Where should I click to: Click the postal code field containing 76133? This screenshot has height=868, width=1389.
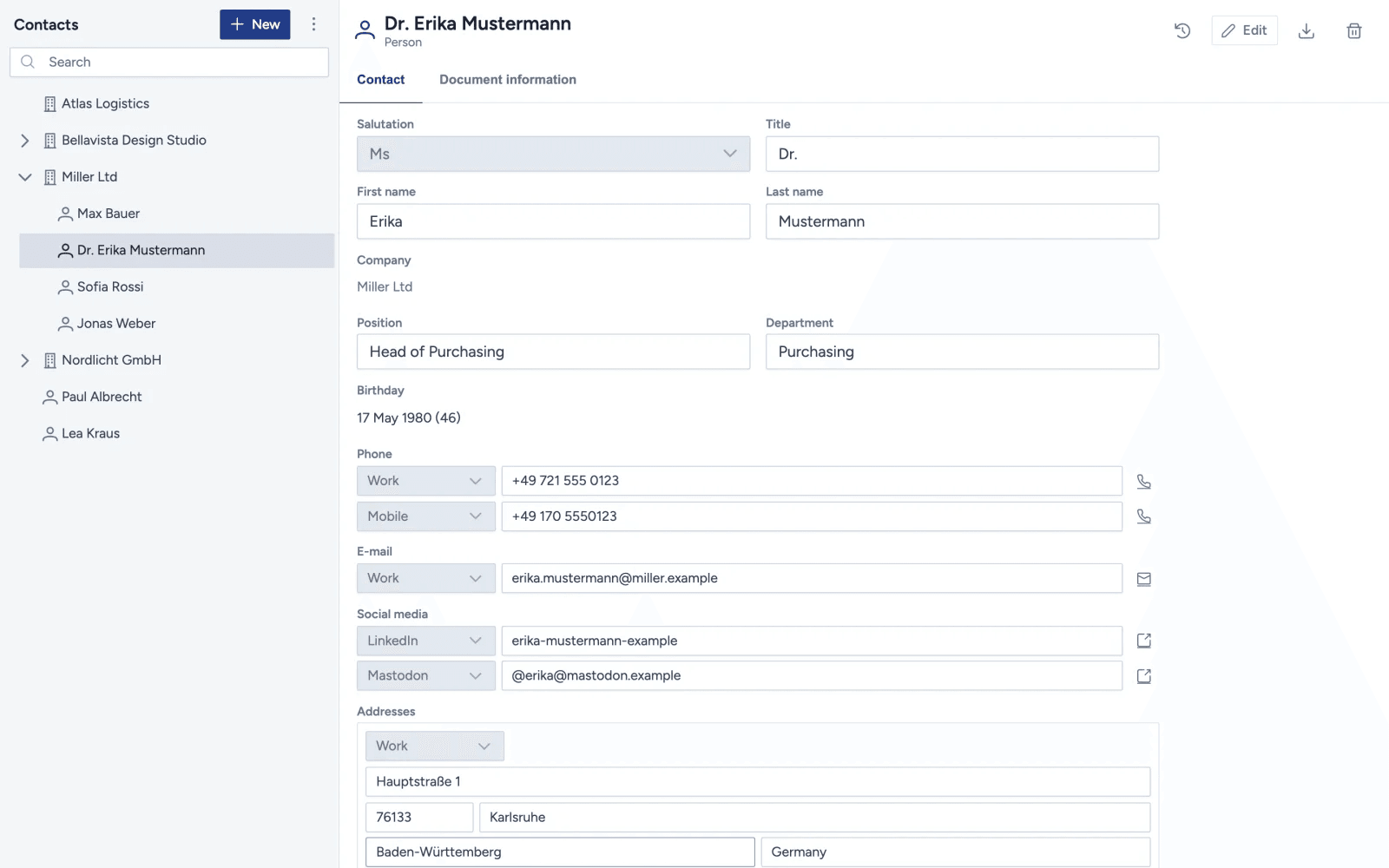(x=419, y=818)
